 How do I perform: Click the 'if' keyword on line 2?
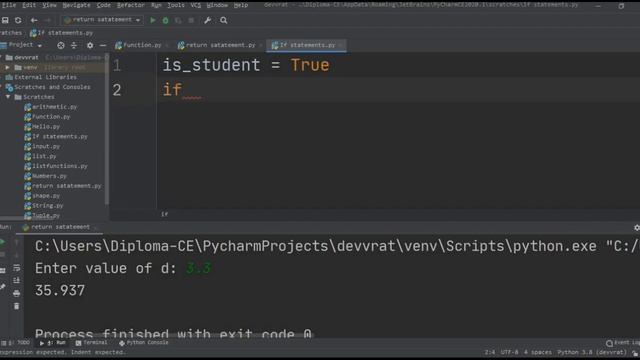click(172, 89)
